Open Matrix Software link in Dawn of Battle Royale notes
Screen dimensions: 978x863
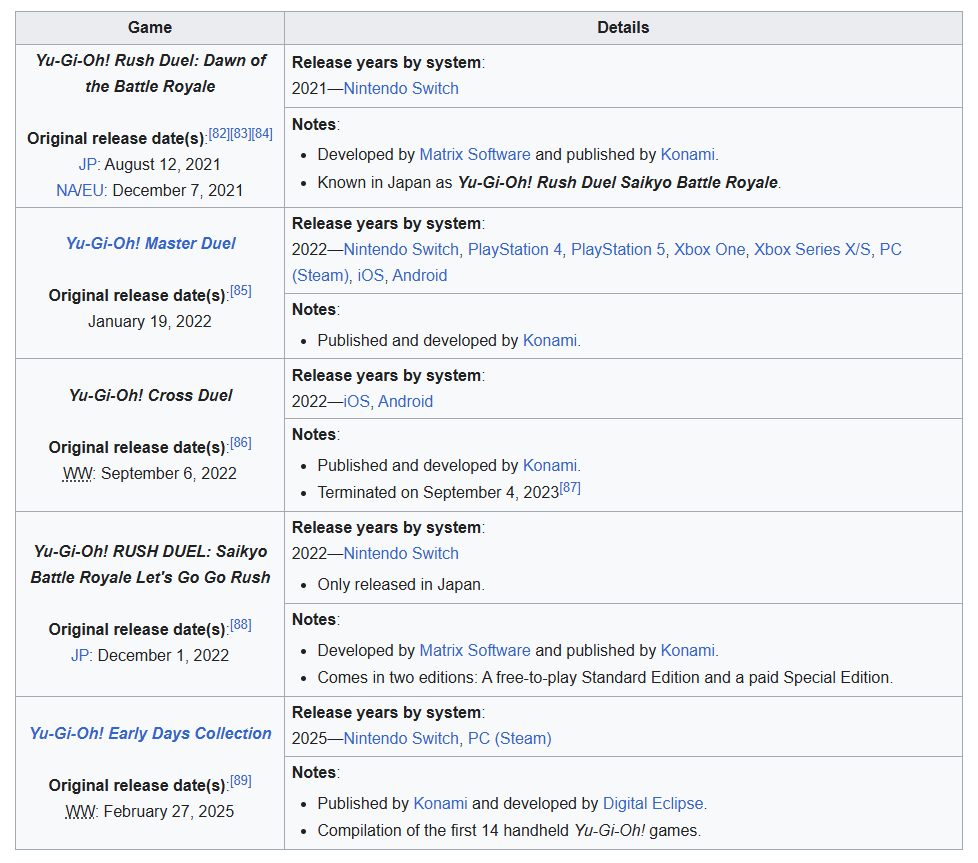coord(475,154)
